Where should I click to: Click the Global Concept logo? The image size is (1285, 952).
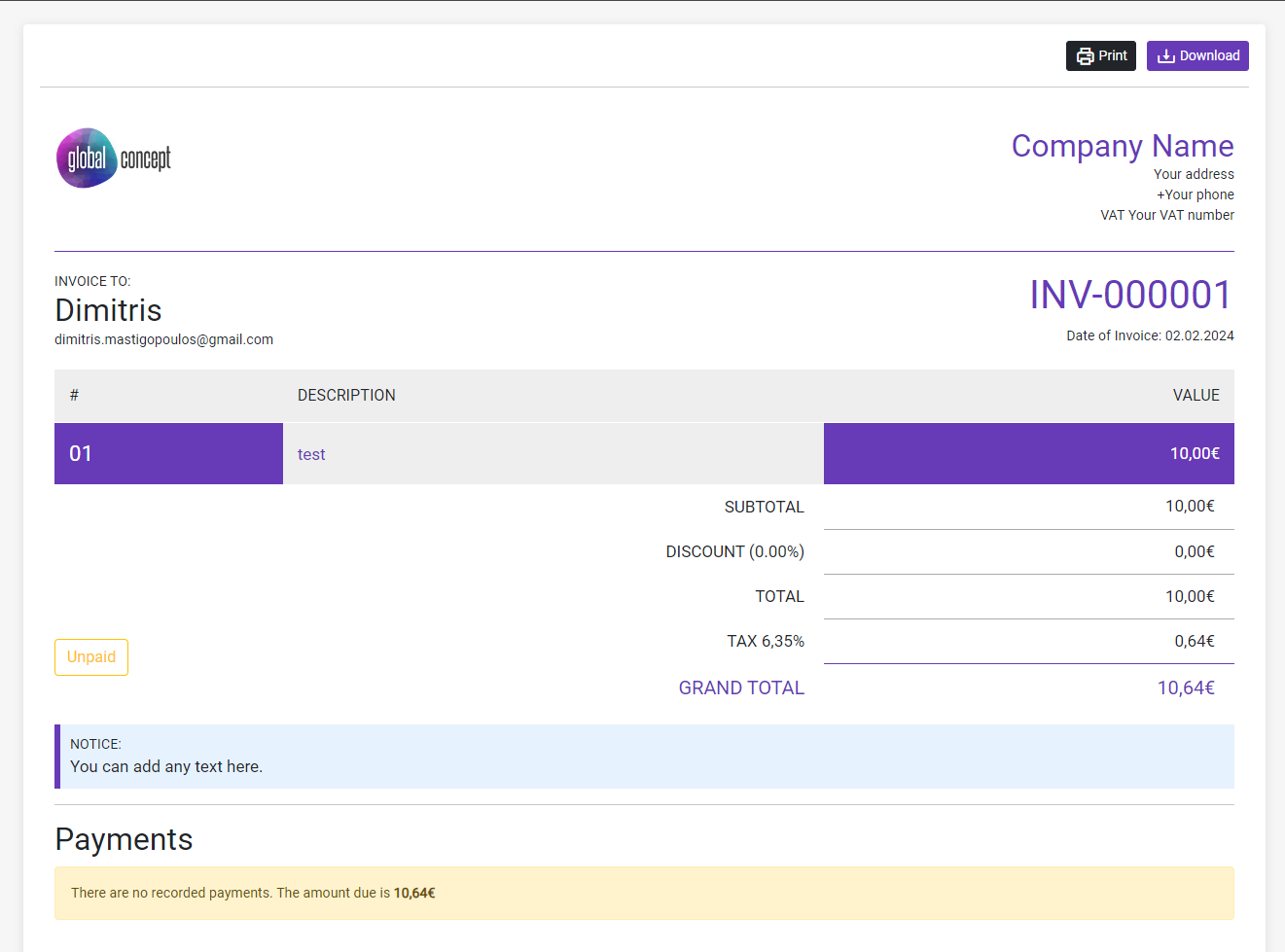tap(114, 159)
